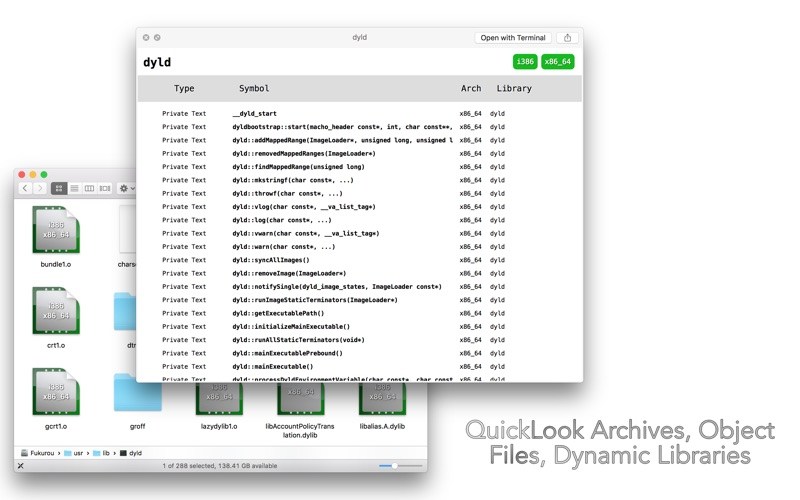Screen dimensions: 800x500
Task: Switch Finder to list view
Action: click(x=74, y=188)
